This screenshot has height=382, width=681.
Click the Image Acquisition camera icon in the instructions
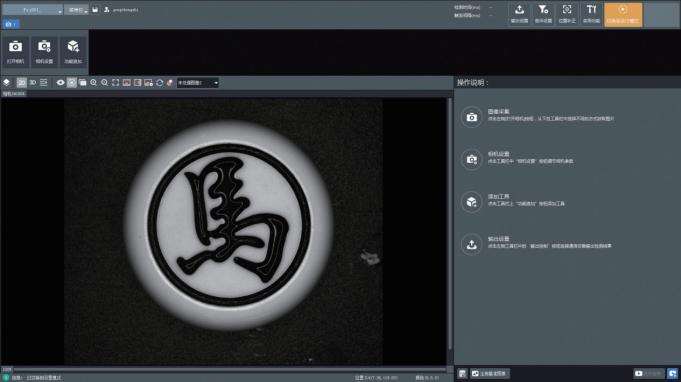[472, 117]
